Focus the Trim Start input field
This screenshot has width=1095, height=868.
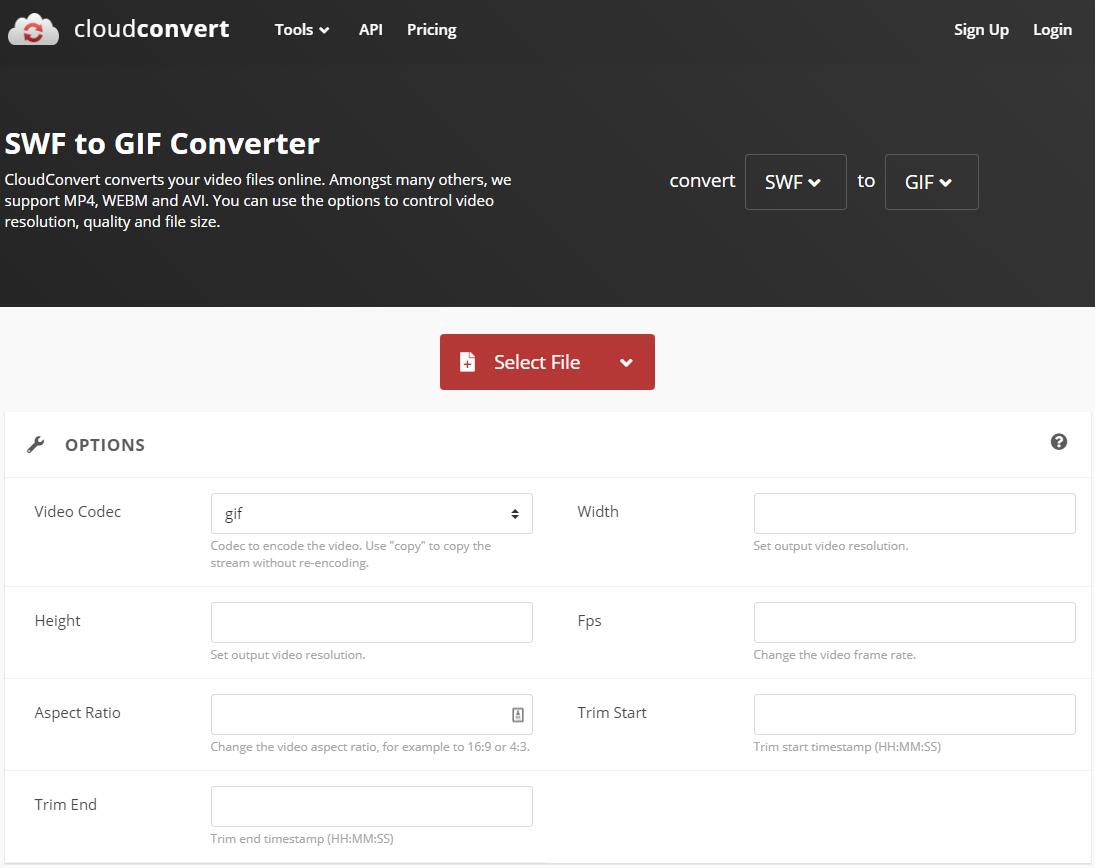914,714
